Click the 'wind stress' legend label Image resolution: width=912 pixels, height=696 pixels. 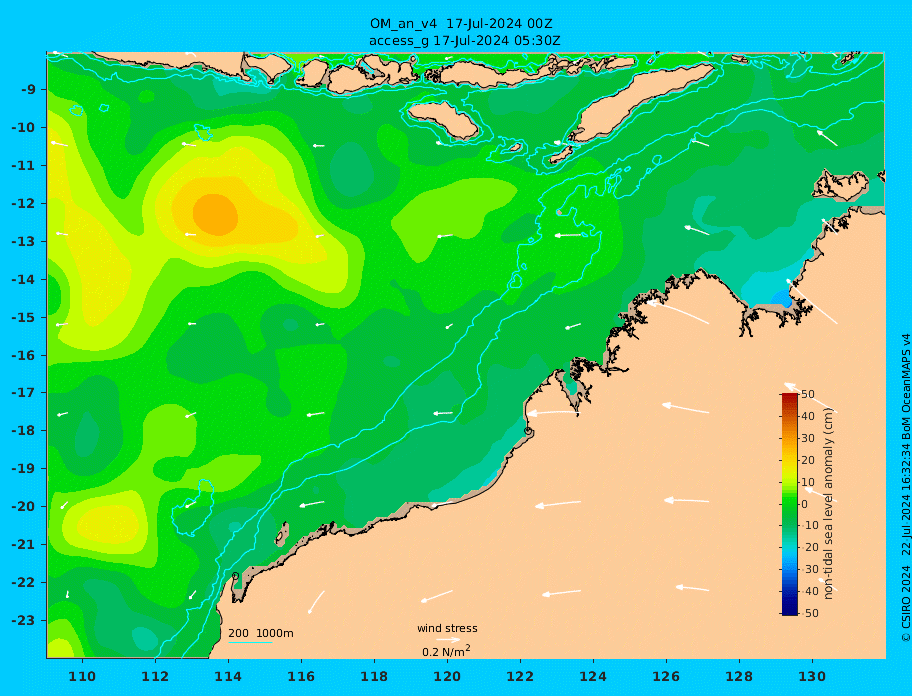click(447, 628)
